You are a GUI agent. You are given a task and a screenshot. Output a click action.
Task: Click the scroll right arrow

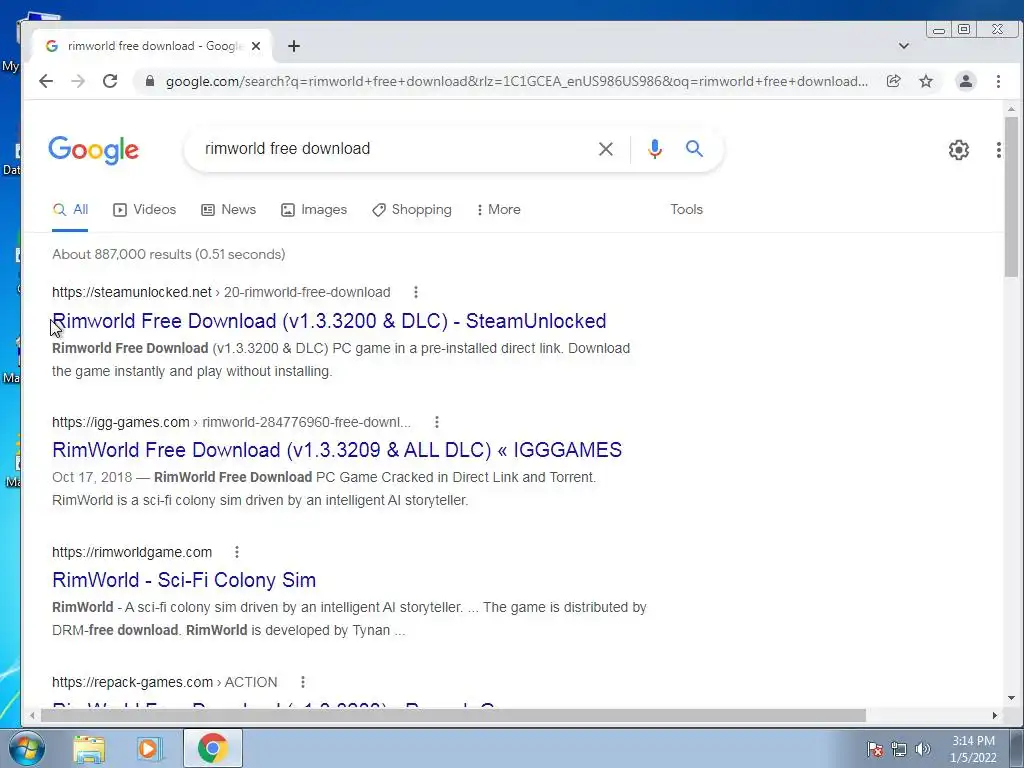coord(995,716)
